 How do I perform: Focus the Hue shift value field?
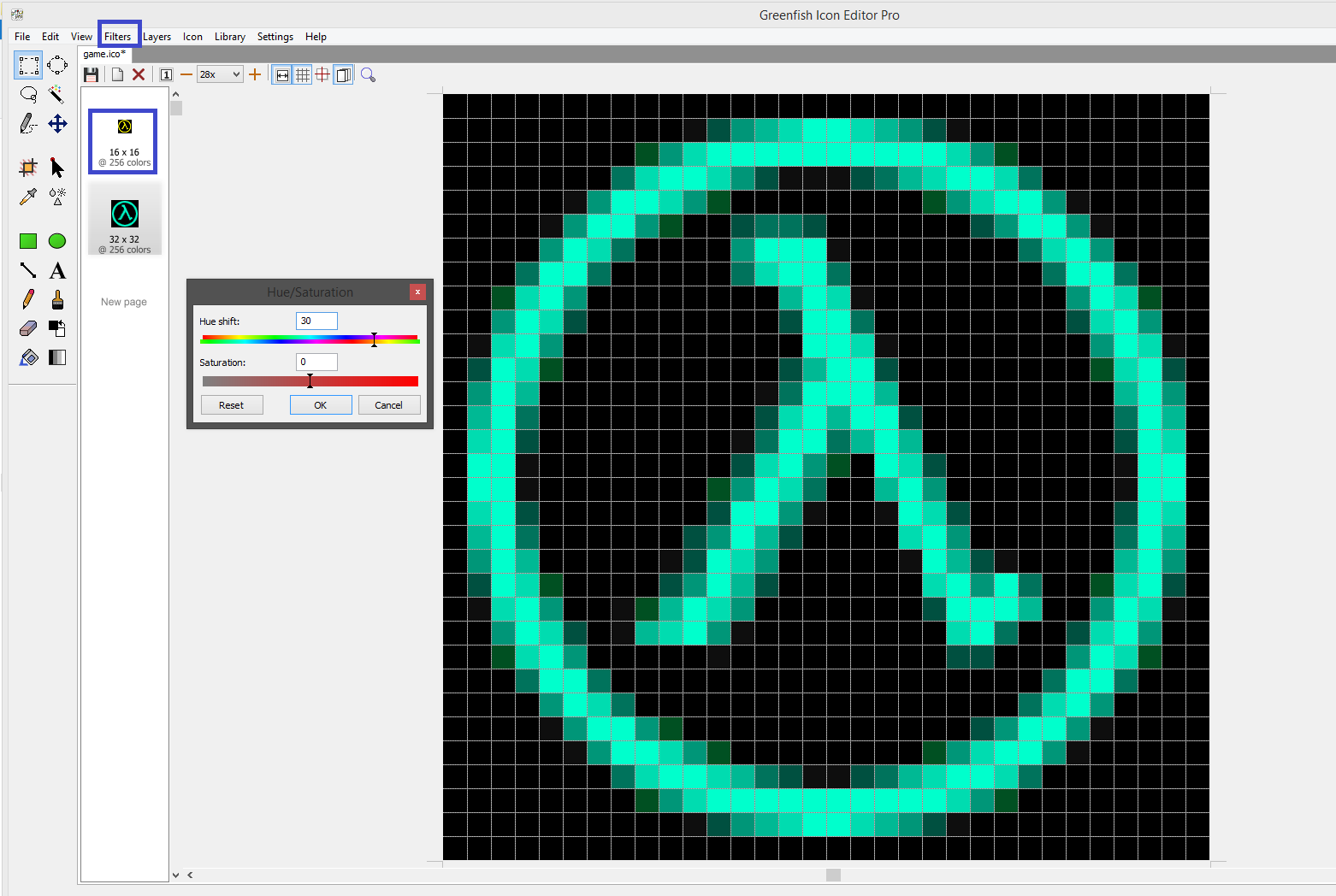316,321
